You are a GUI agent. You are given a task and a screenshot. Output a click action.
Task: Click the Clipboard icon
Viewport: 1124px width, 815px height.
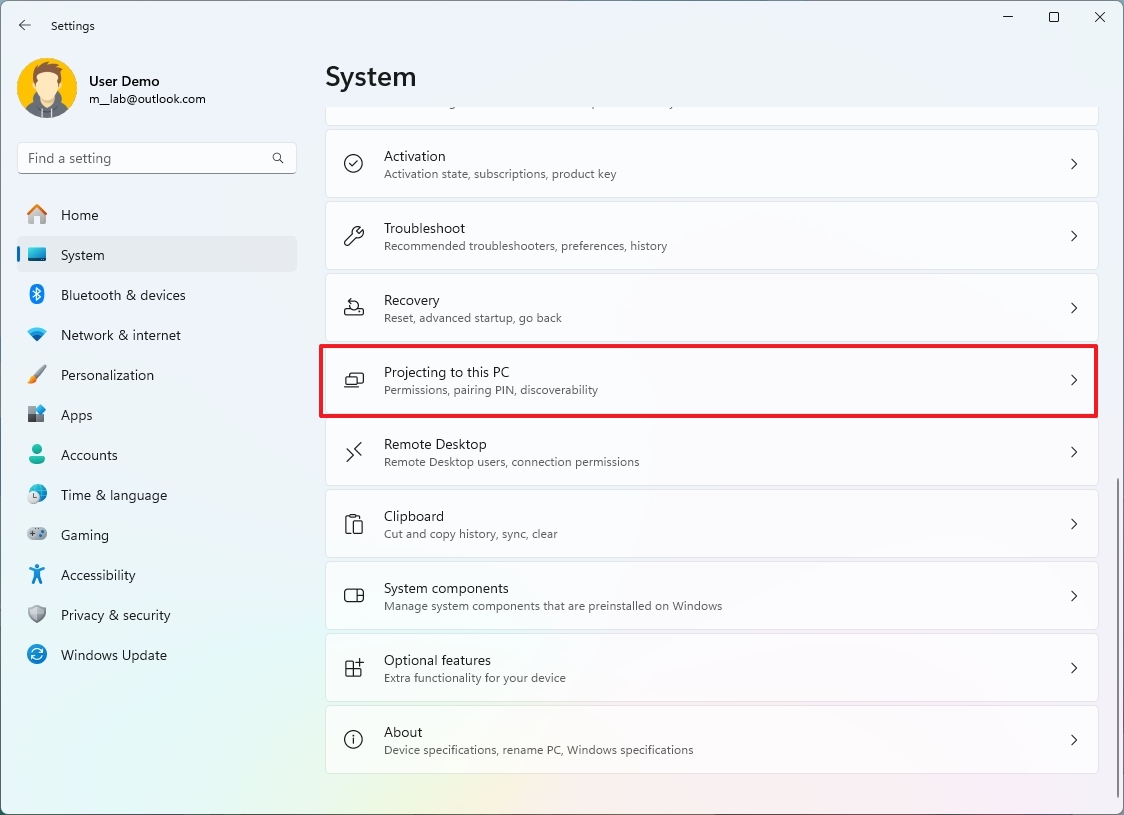353,524
